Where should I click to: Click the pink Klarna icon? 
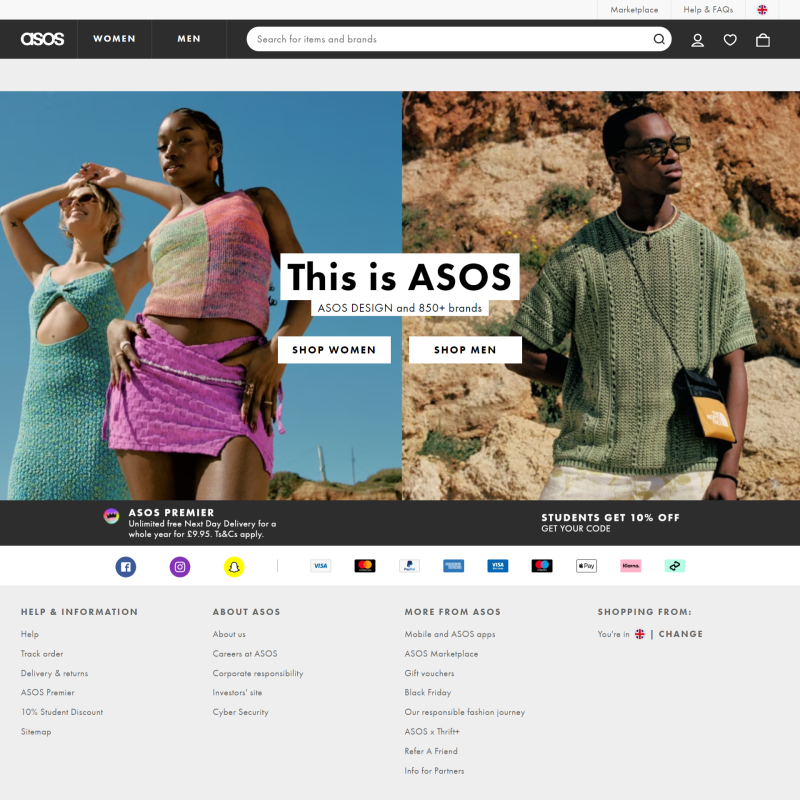click(x=631, y=566)
